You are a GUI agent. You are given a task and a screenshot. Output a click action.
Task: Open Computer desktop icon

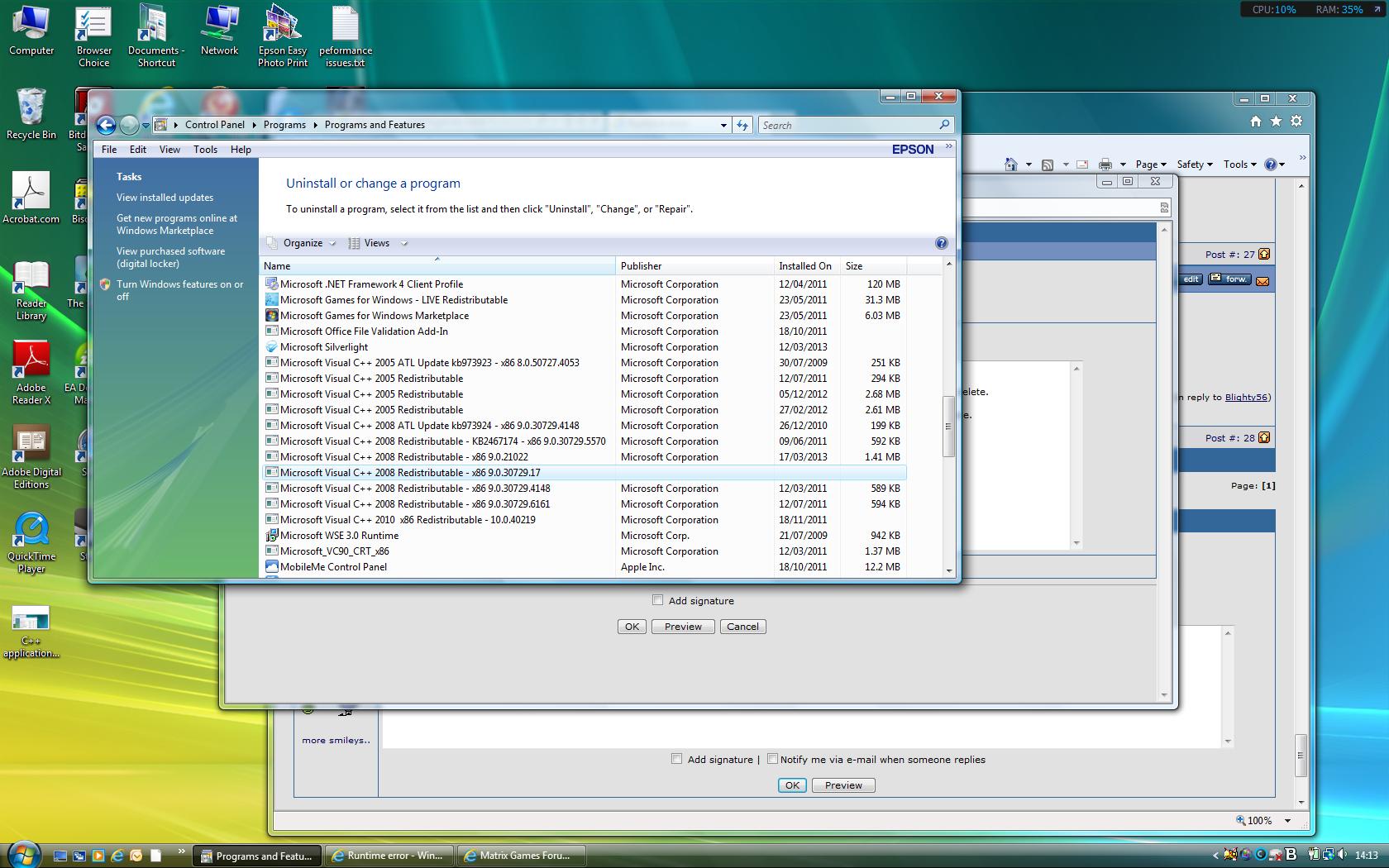tap(31, 31)
